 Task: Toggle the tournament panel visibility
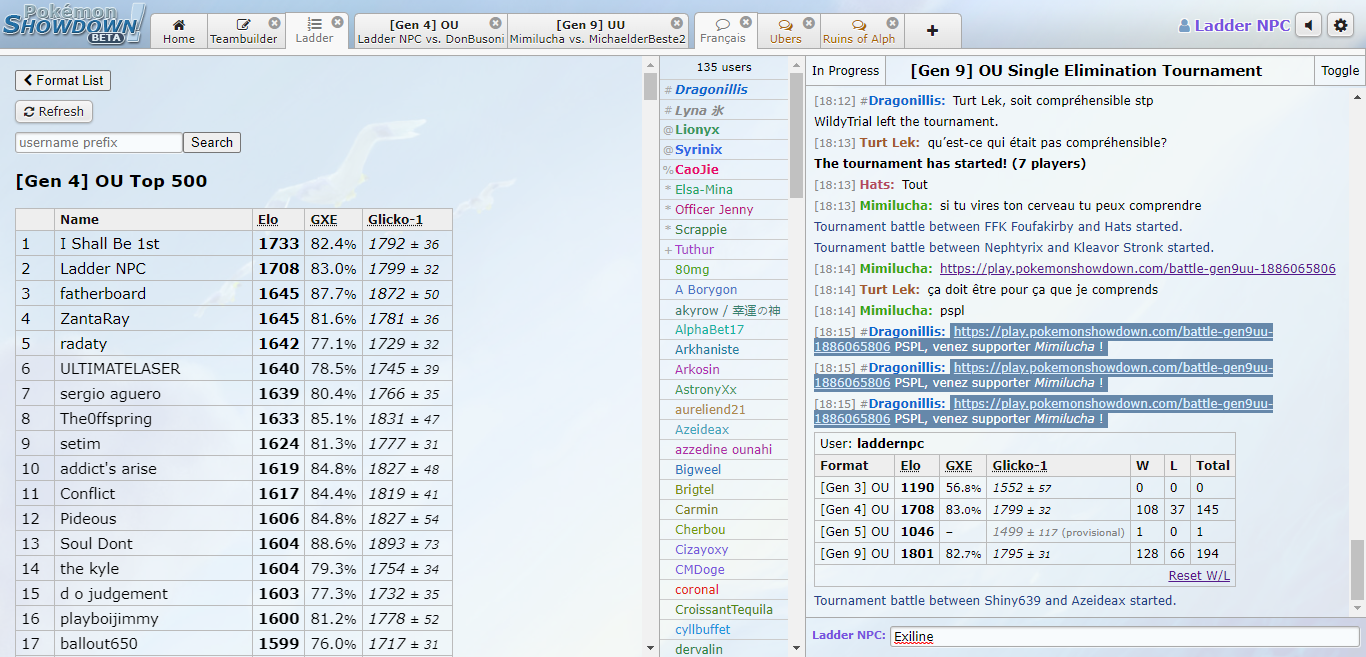[1340, 71]
